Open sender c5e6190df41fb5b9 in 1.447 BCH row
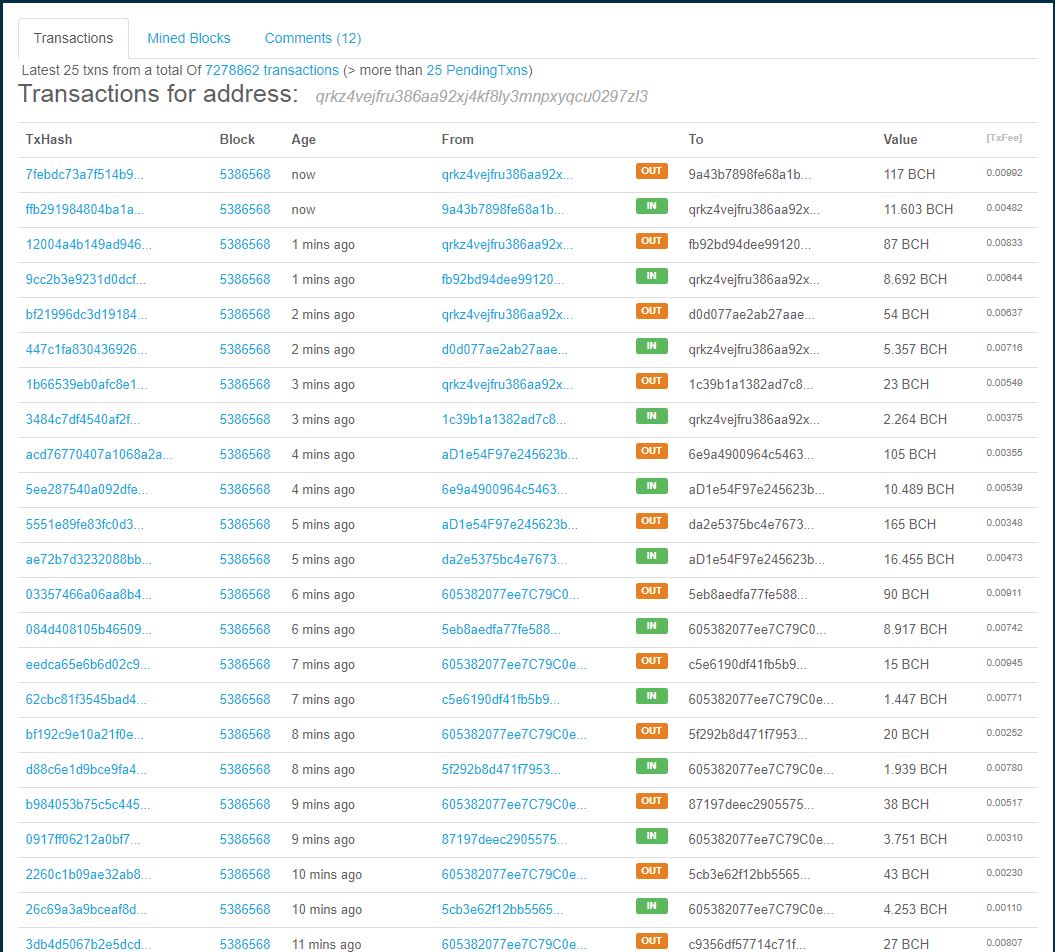Viewport: 1055px width, 952px height. click(501, 699)
